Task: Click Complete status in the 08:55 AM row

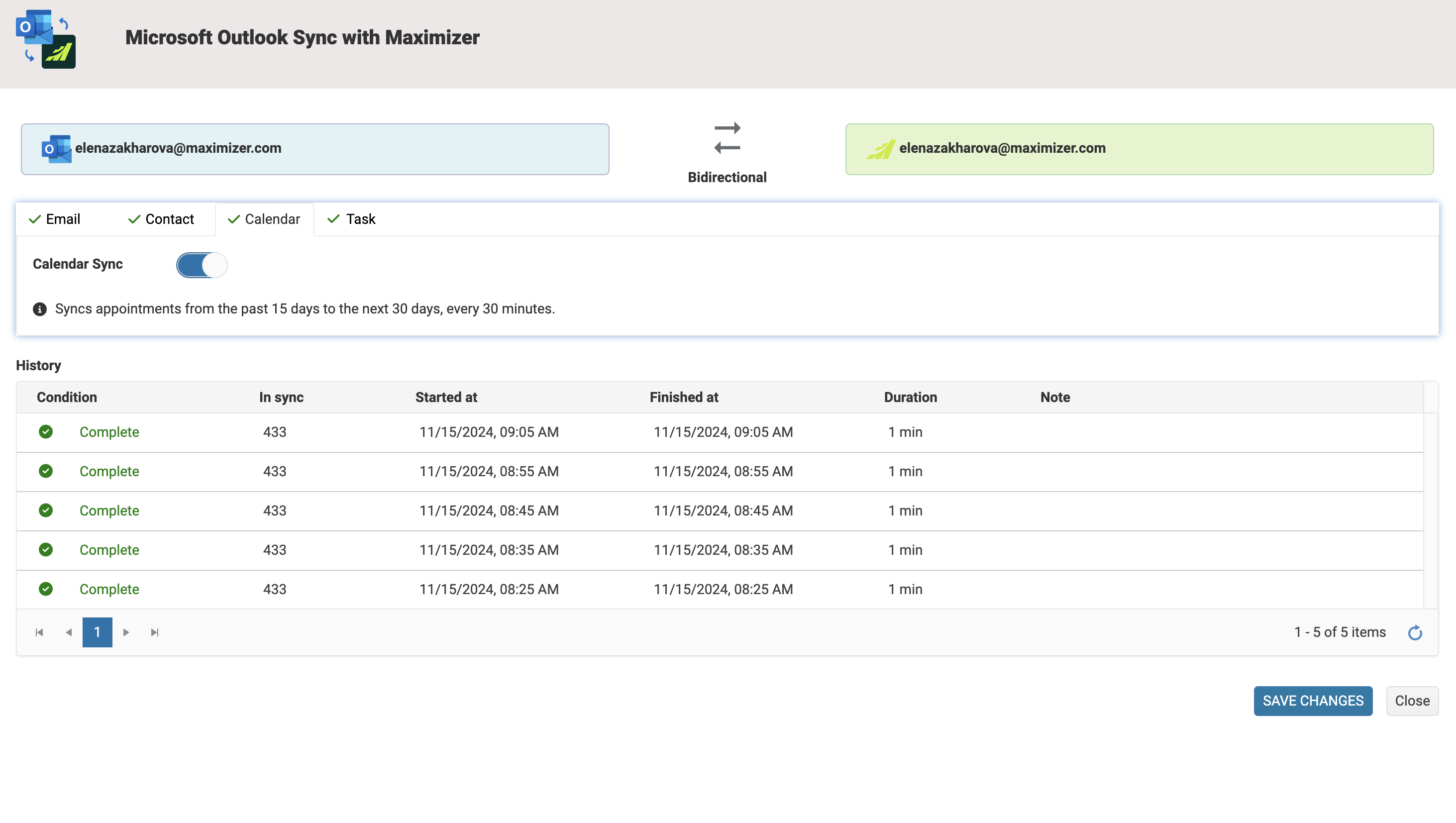Action: [109, 471]
